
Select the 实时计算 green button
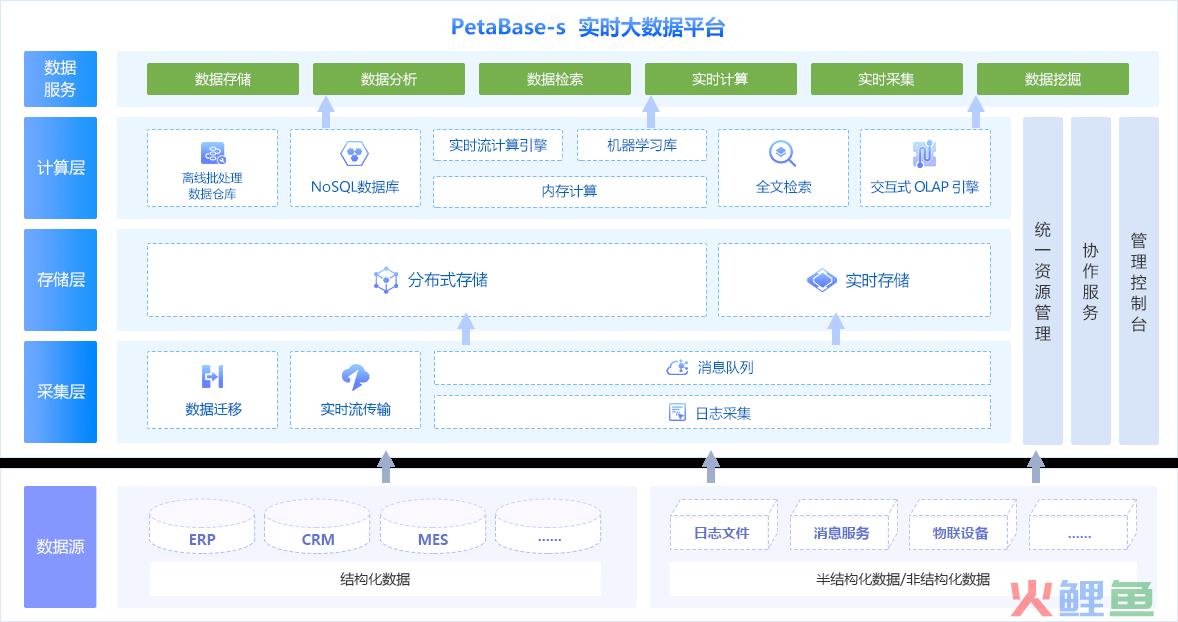tap(720, 79)
